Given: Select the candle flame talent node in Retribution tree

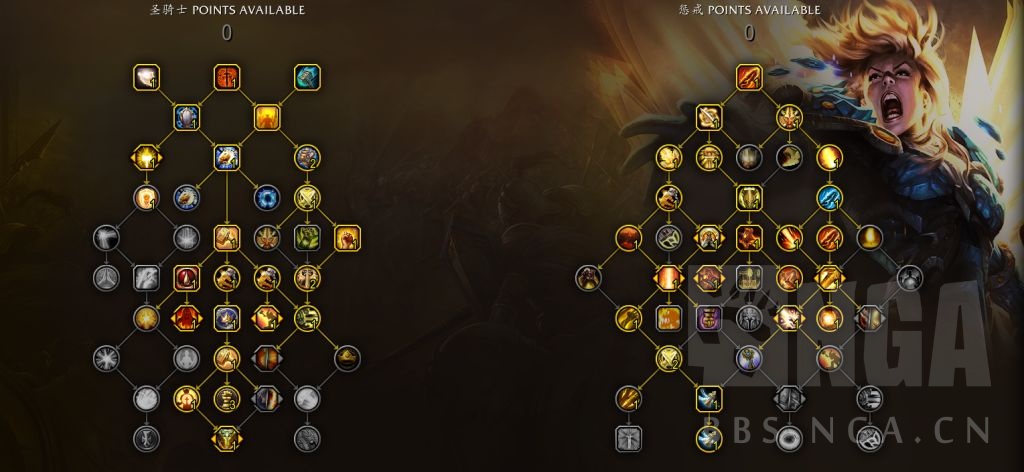Looking at the screenshot, I should click(x=870, y=238).
